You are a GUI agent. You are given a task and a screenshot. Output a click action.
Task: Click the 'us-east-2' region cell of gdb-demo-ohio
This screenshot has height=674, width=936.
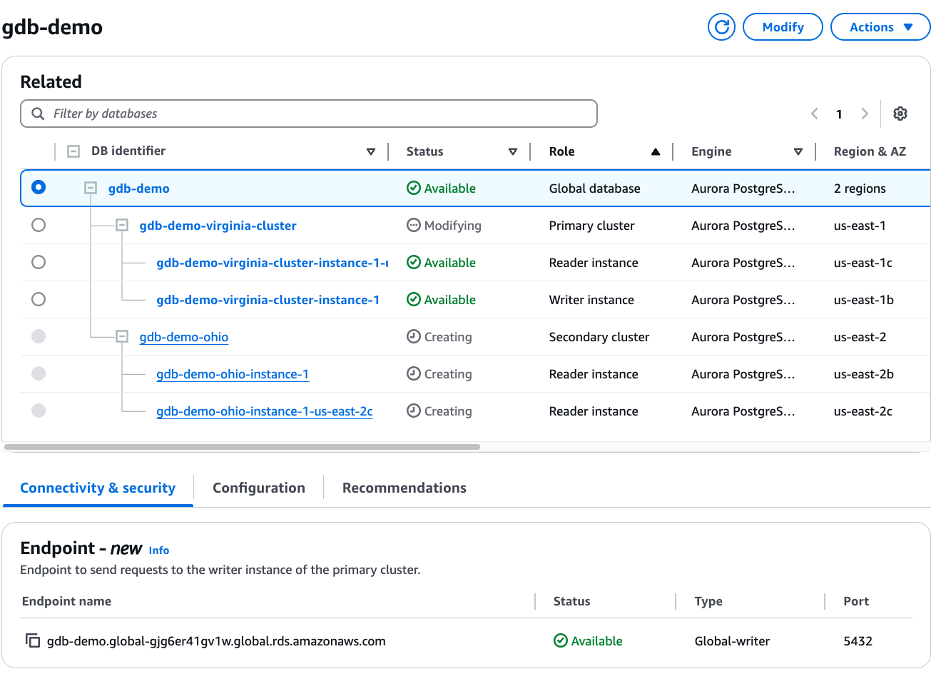click(x=860, y=337)
